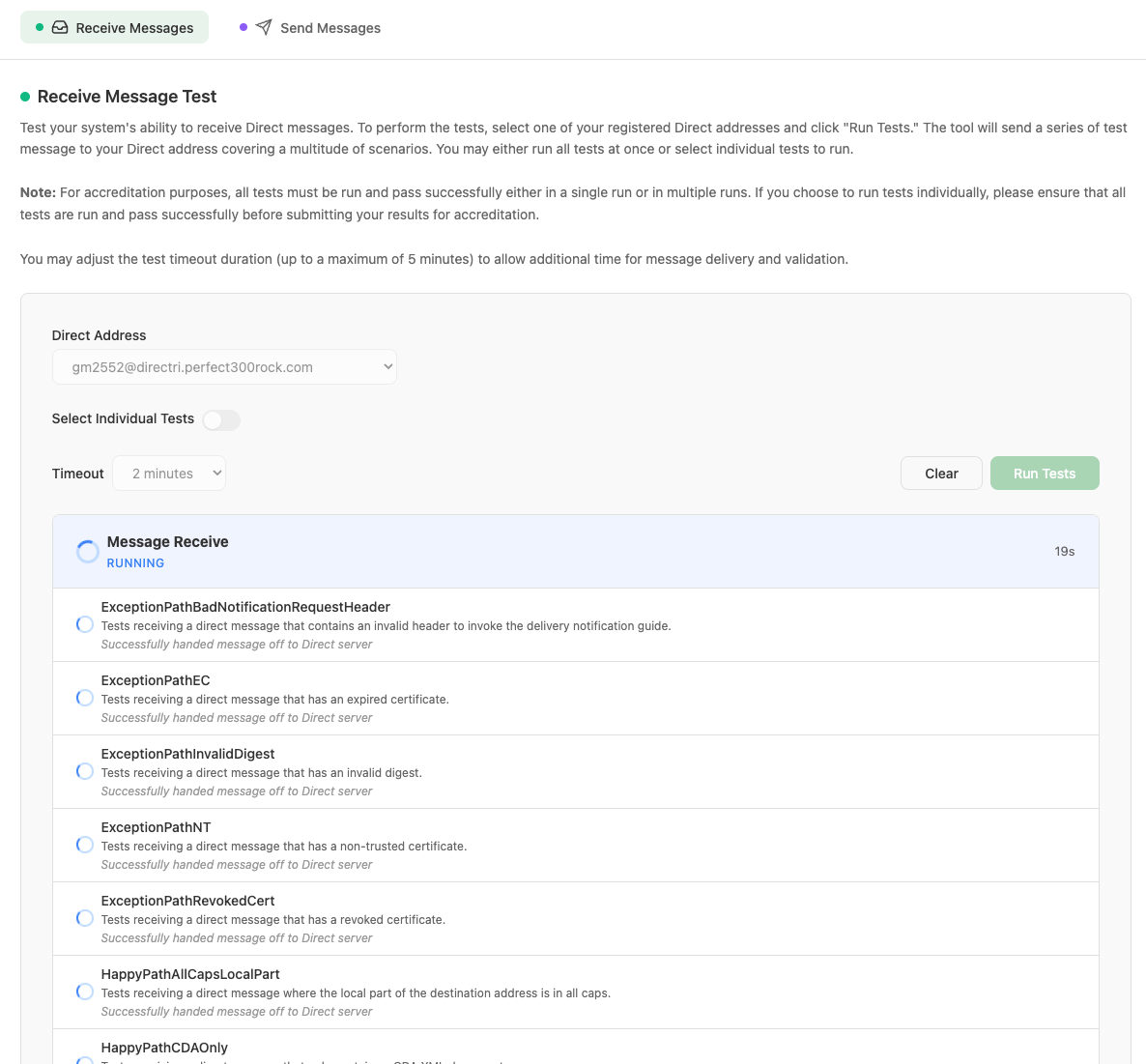Click the green status dot in Receive Messages tab
The height and width of the screenshot is (1064, 1146).
(40, 27)
